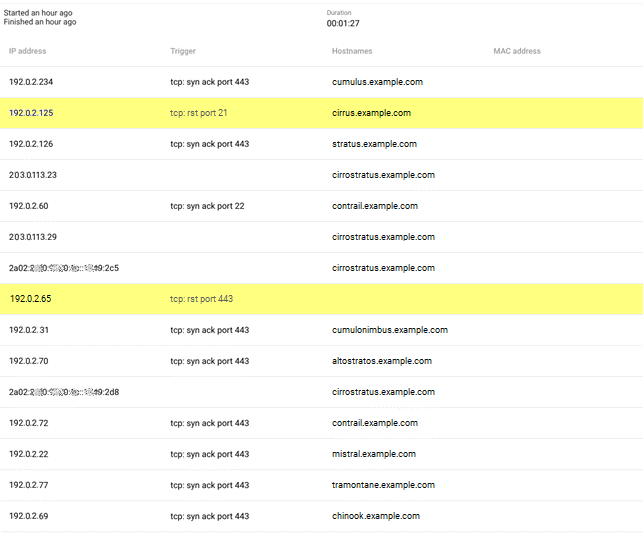Click the Trigger column header
The image size is (643, 537).
(x=183, y=51)
